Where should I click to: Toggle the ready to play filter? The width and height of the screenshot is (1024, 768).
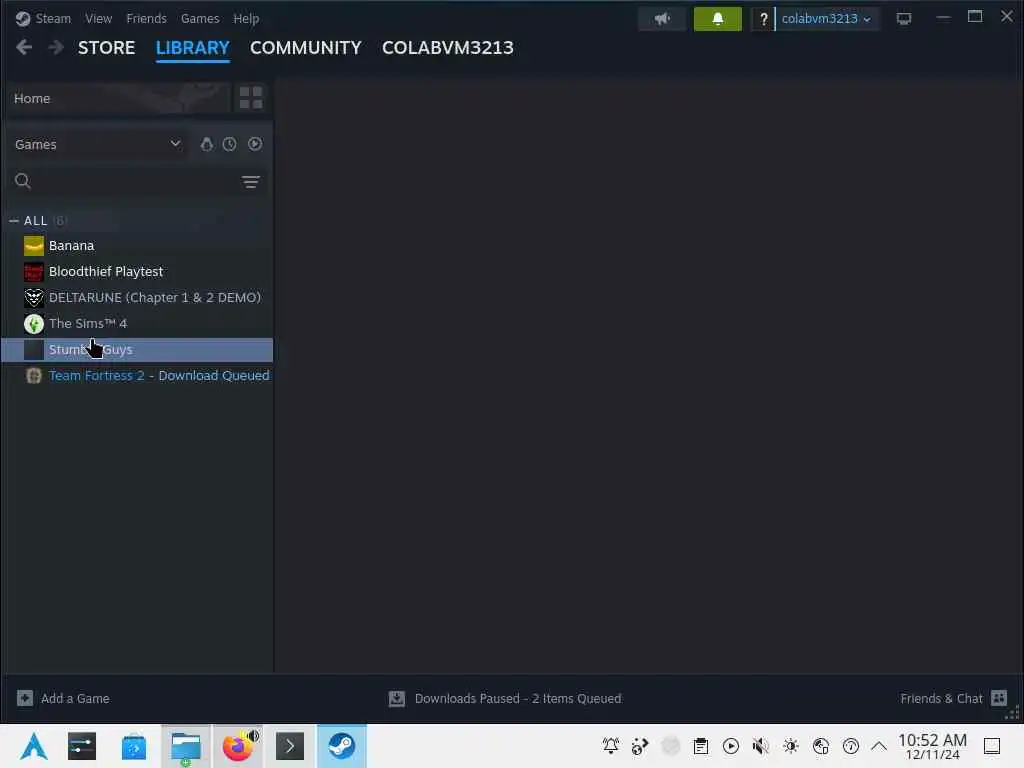(x=255, y=144)
